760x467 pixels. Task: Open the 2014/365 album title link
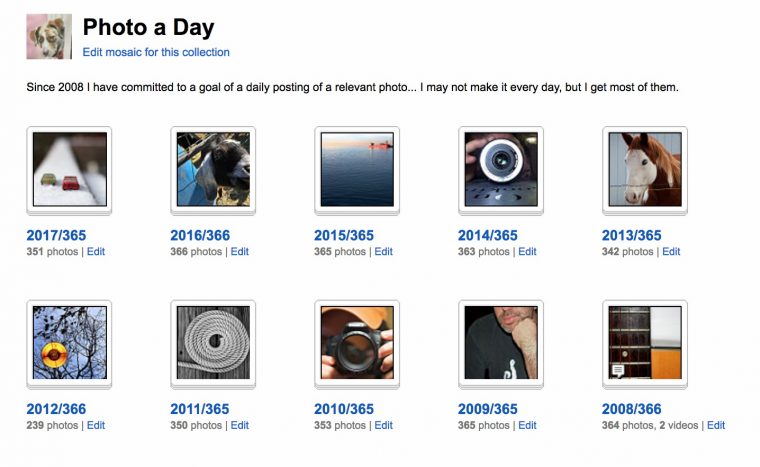(488, 235)
